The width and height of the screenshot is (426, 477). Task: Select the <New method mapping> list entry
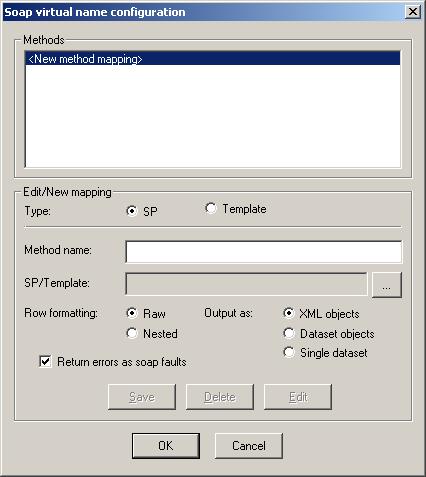coord(213,59)
